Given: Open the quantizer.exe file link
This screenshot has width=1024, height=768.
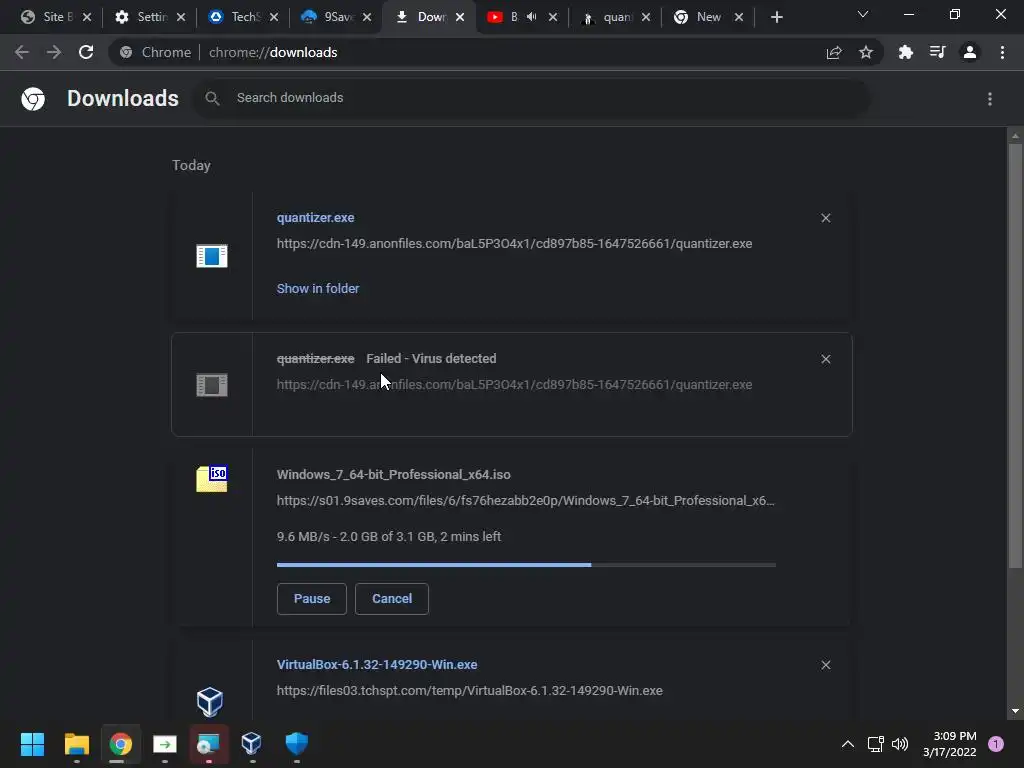Looking at the screenshot, I should pos(315,217).
